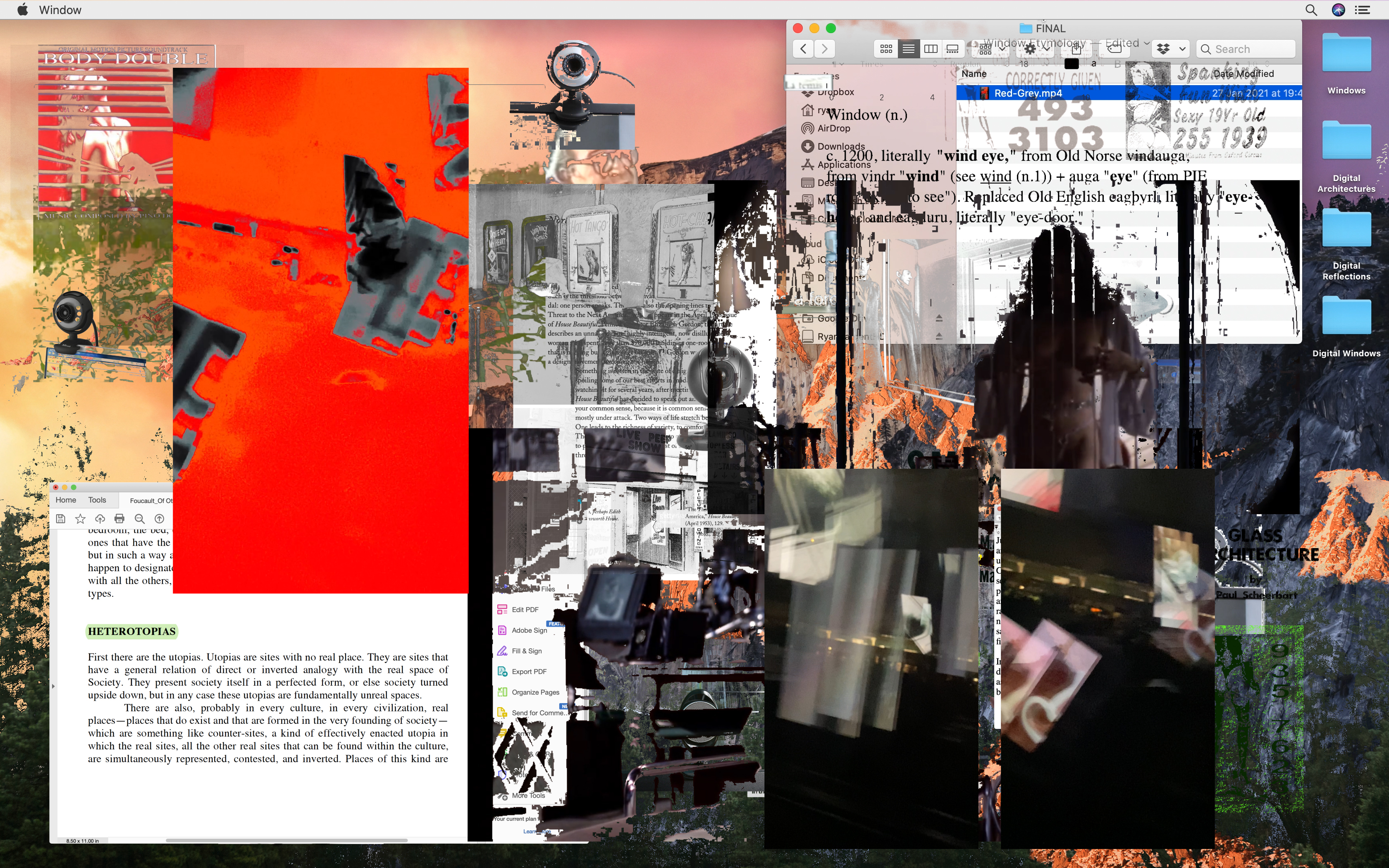Image resolution: width=1389 pixels, height=868 pixels.
Task: Open the Adobe Sign tool
Action: tap(523, 630)
